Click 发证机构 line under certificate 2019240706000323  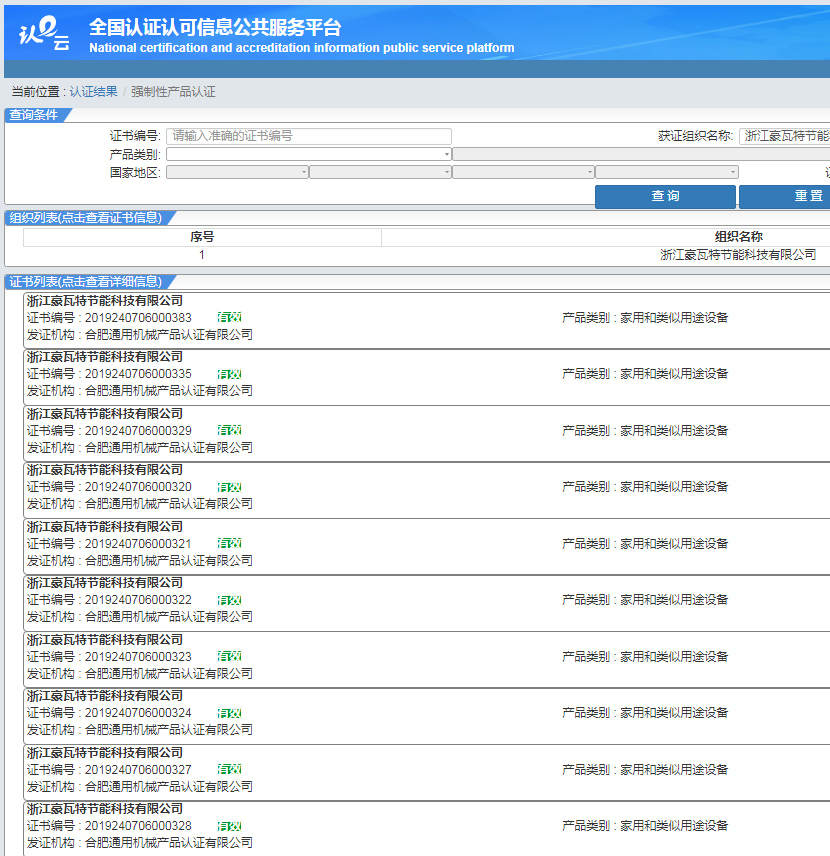tap(140, 674)
